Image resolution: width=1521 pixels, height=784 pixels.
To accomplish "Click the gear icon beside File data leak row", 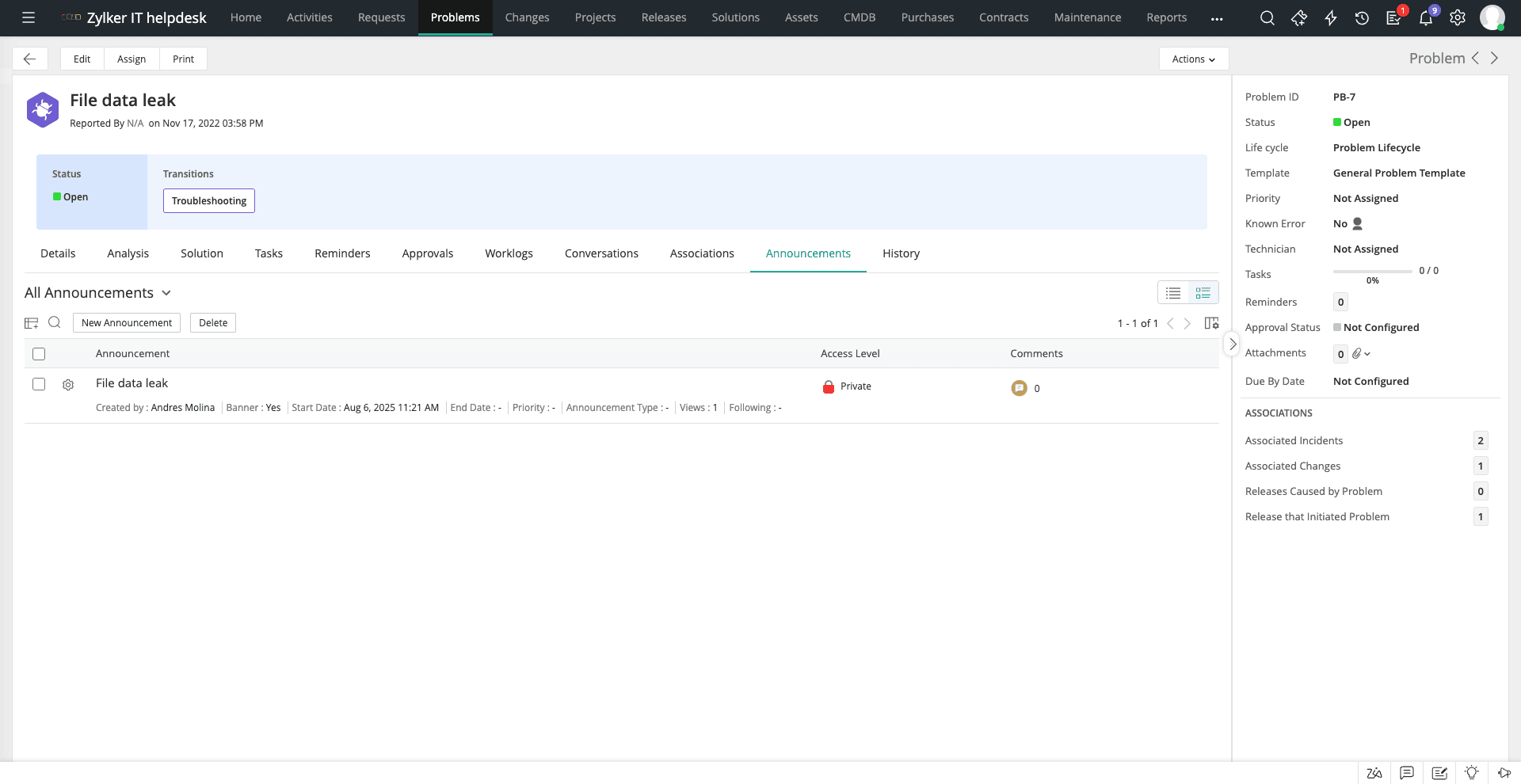I will point(68,385).
